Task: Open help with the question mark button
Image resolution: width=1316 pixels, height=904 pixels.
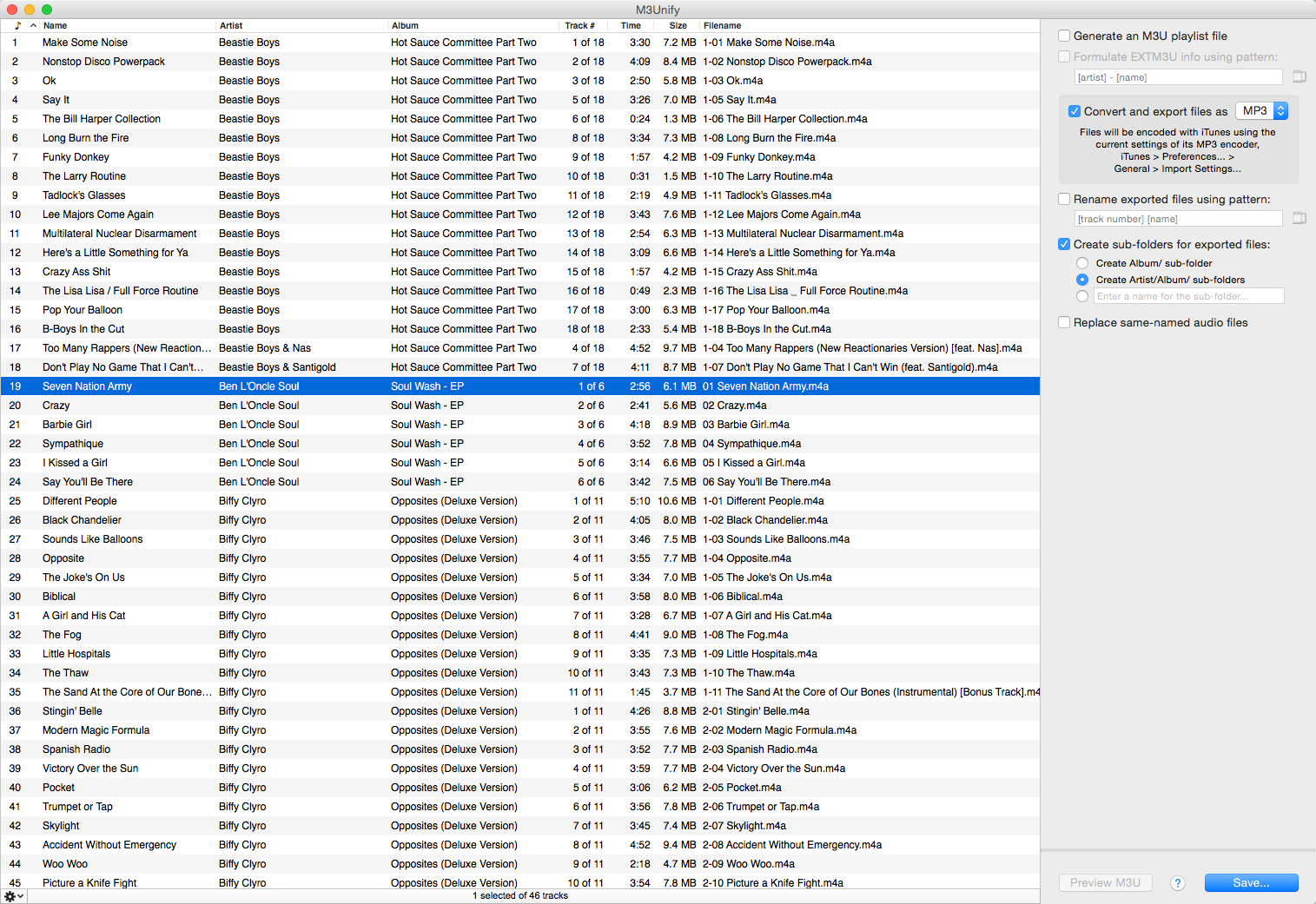Action: tap(1178, 883)
